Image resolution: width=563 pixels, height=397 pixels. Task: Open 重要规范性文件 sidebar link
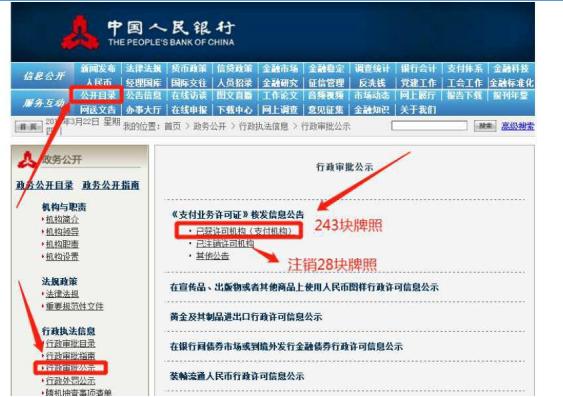[74, 306]
